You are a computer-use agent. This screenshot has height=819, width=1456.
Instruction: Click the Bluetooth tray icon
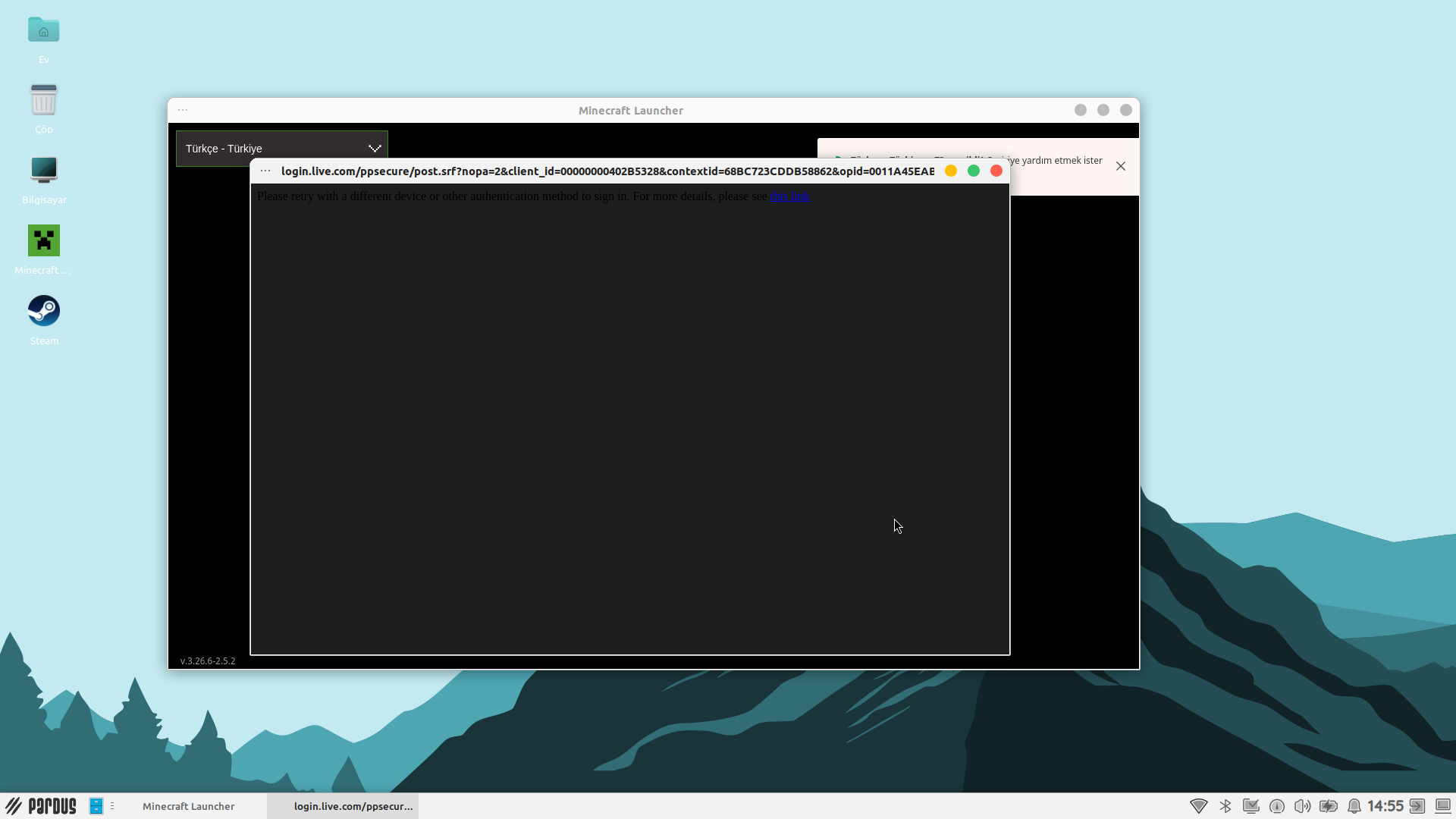[1225, 806]
